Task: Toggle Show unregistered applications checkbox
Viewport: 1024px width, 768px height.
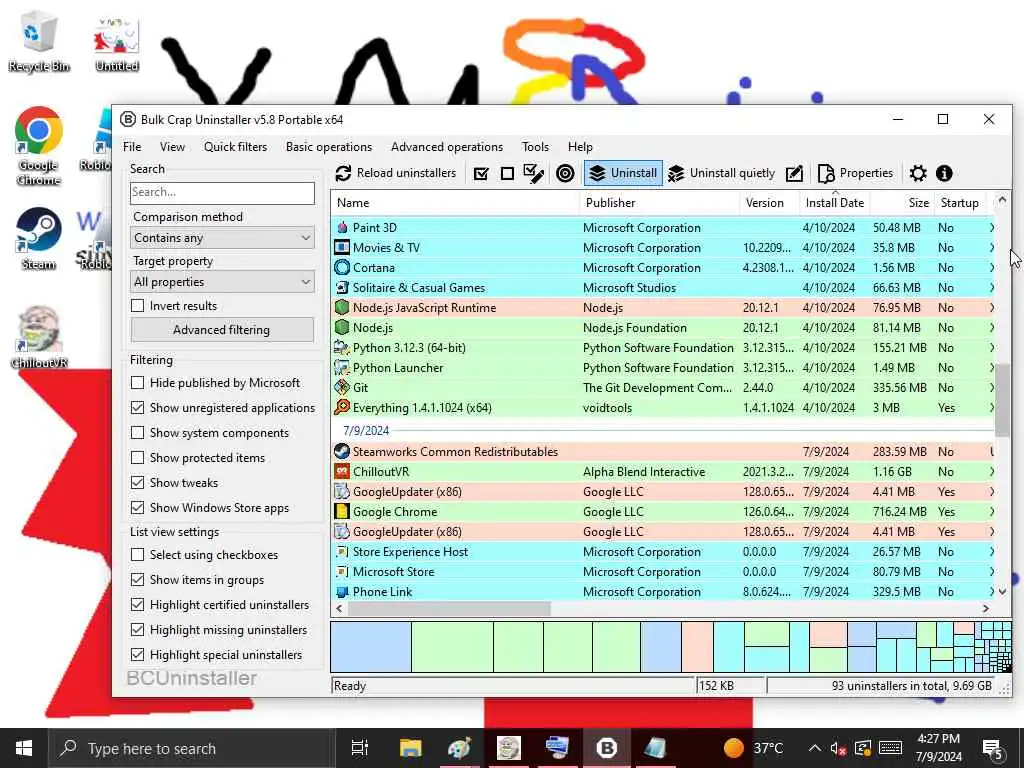Action: point(137,408)
